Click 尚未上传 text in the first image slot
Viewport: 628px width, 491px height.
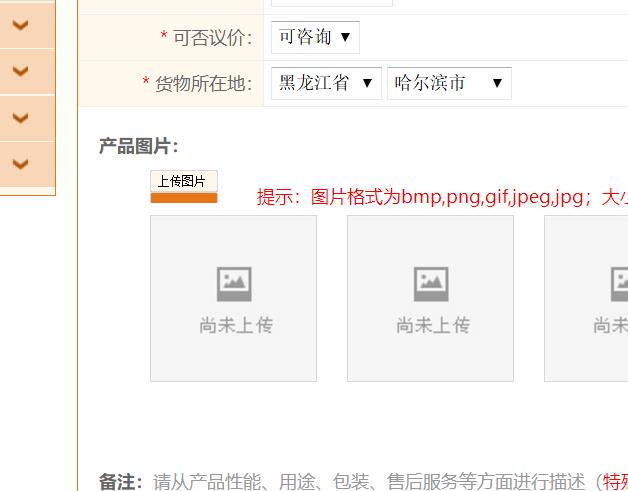point(235,325)
